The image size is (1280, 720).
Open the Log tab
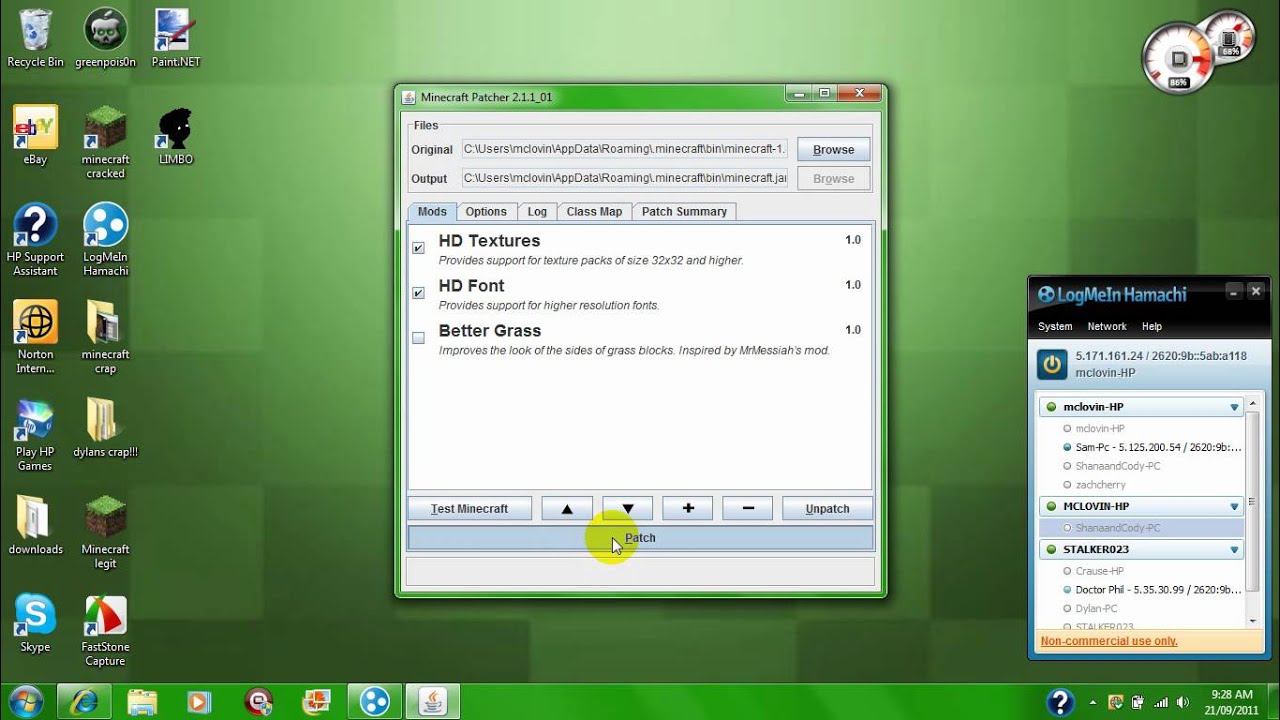tap(537, 211)
